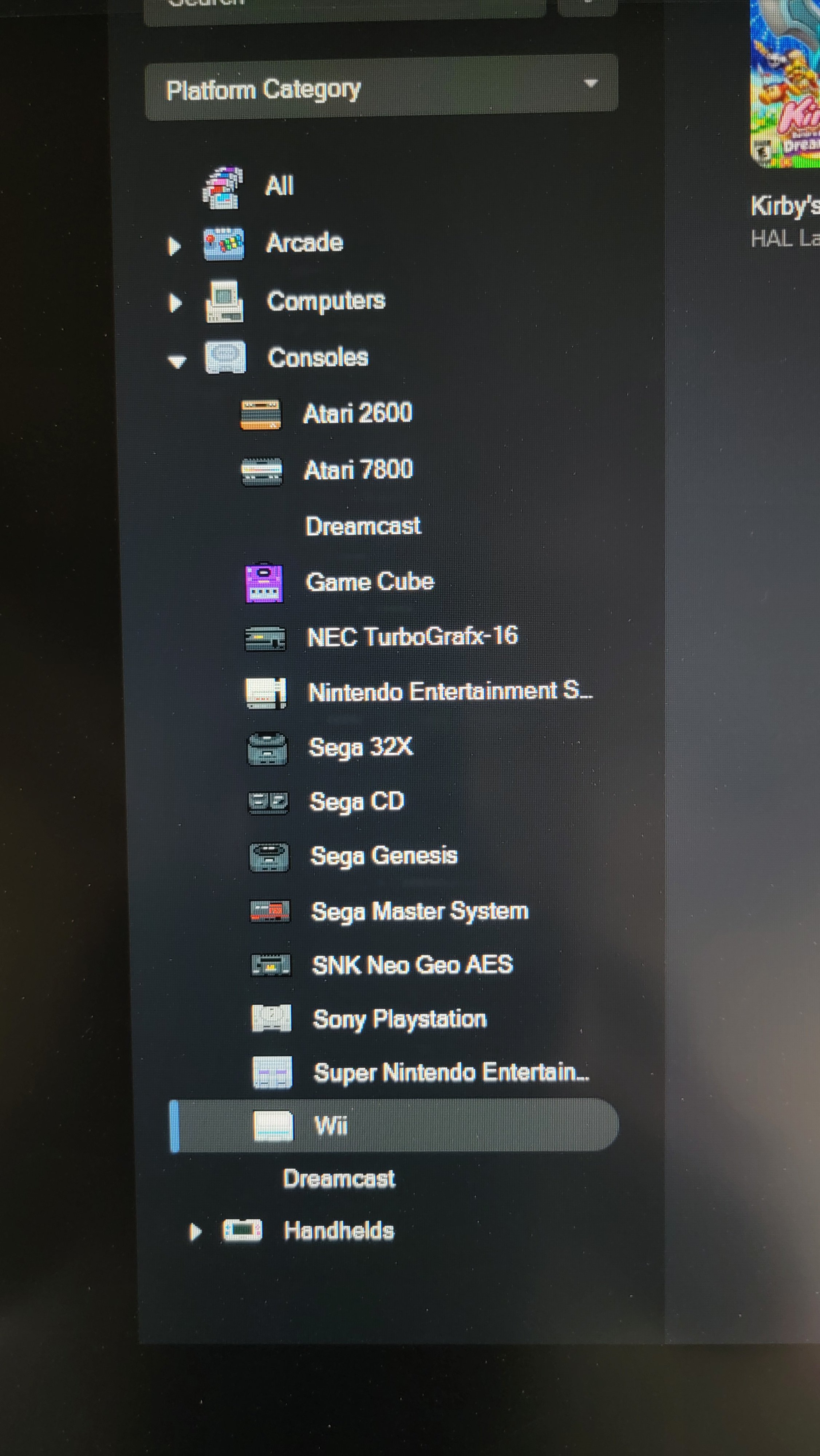
Task: Select the Arcade label
Action: pyautogui.click(x=304, y=242)
